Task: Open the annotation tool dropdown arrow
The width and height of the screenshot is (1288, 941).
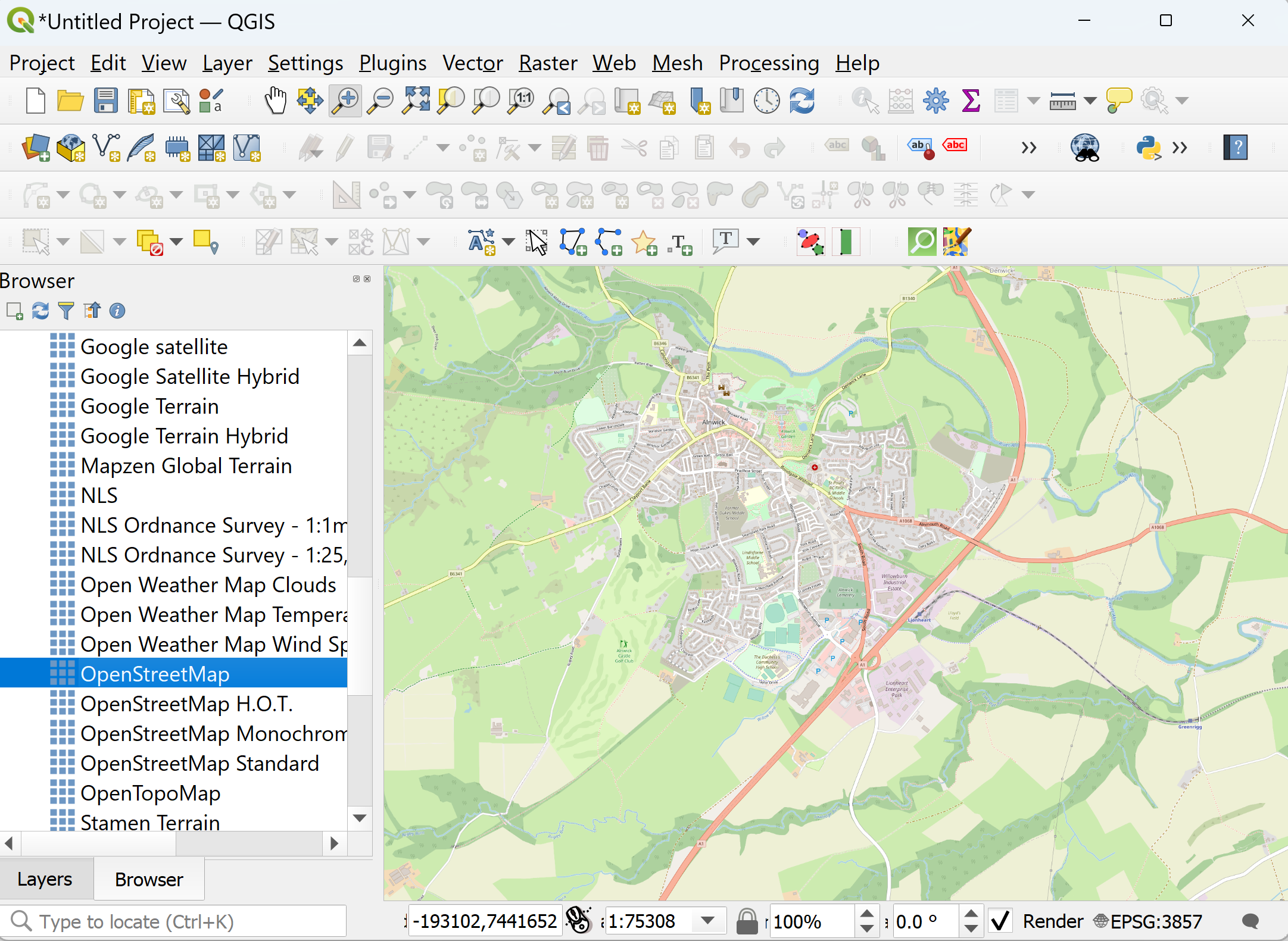Action: pyautogui.click(x=753, y=242)
